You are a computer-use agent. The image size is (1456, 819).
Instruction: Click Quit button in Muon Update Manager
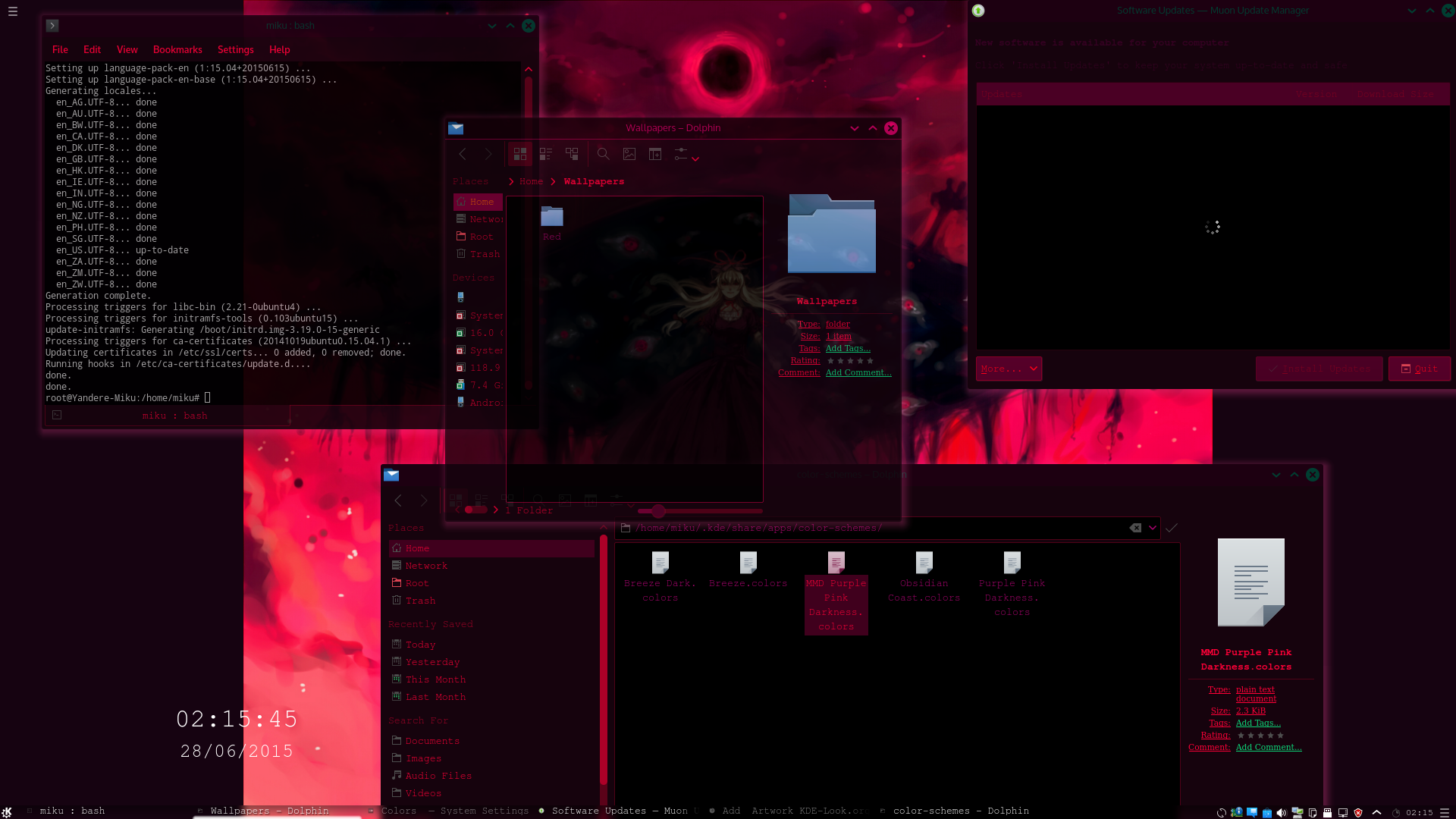1419,369
